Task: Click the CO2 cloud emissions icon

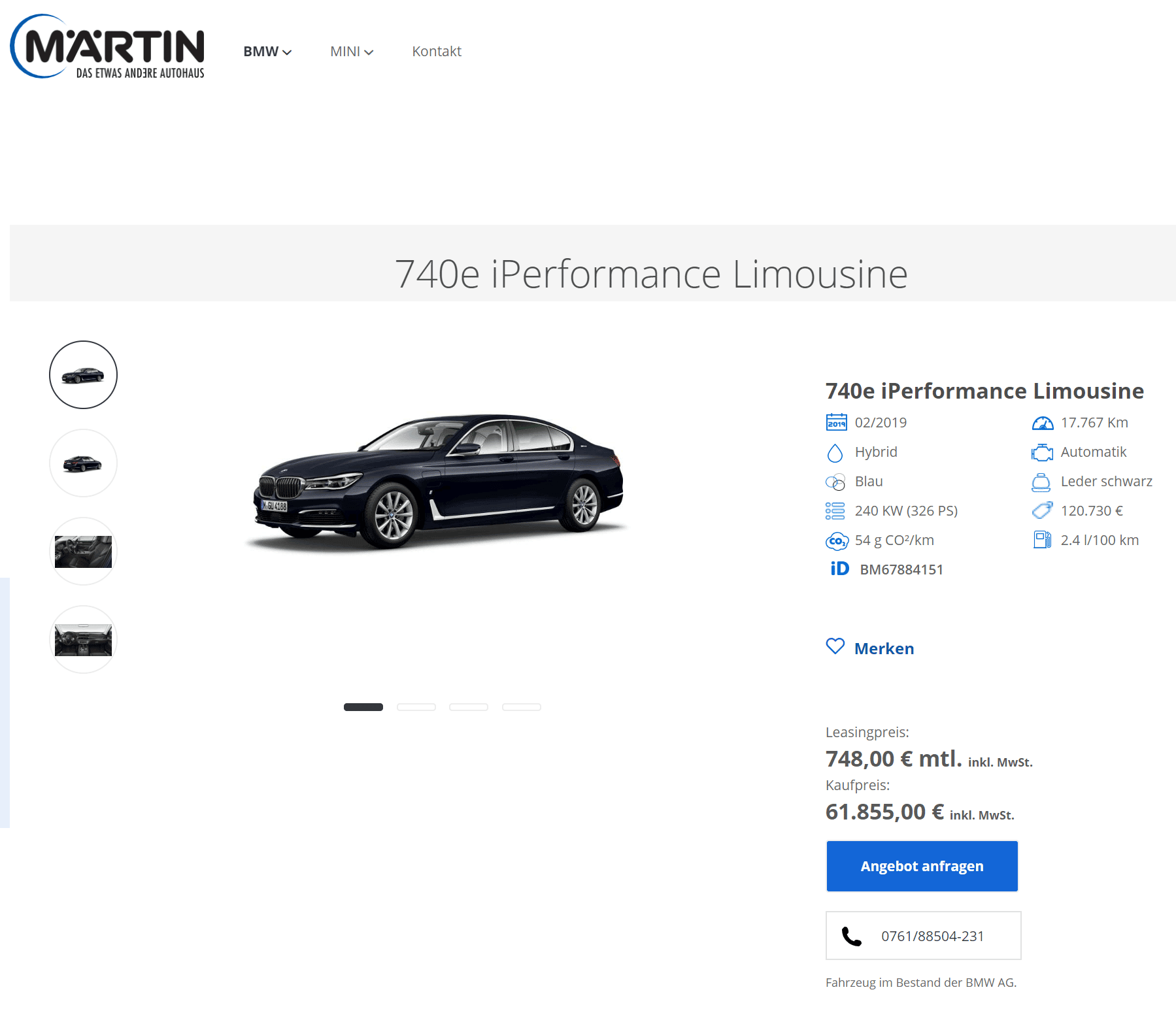Action: [x=837, y=541]
